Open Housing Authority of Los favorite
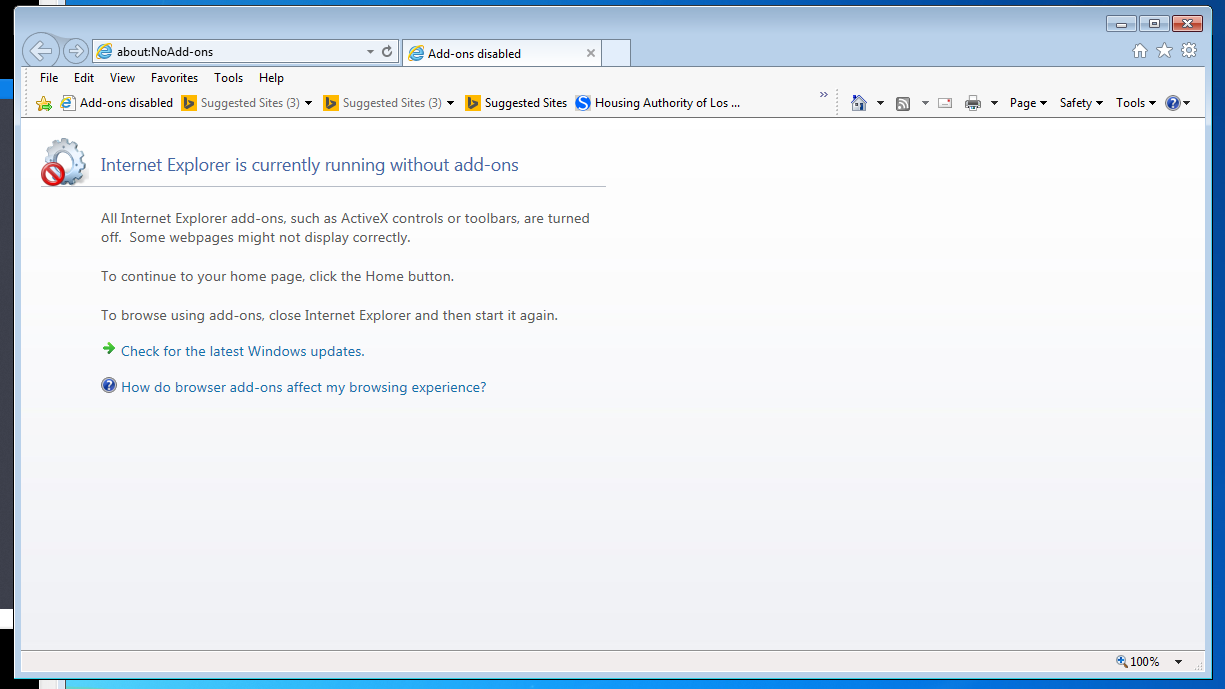The image size is (1225, 689). click(658, 103)
